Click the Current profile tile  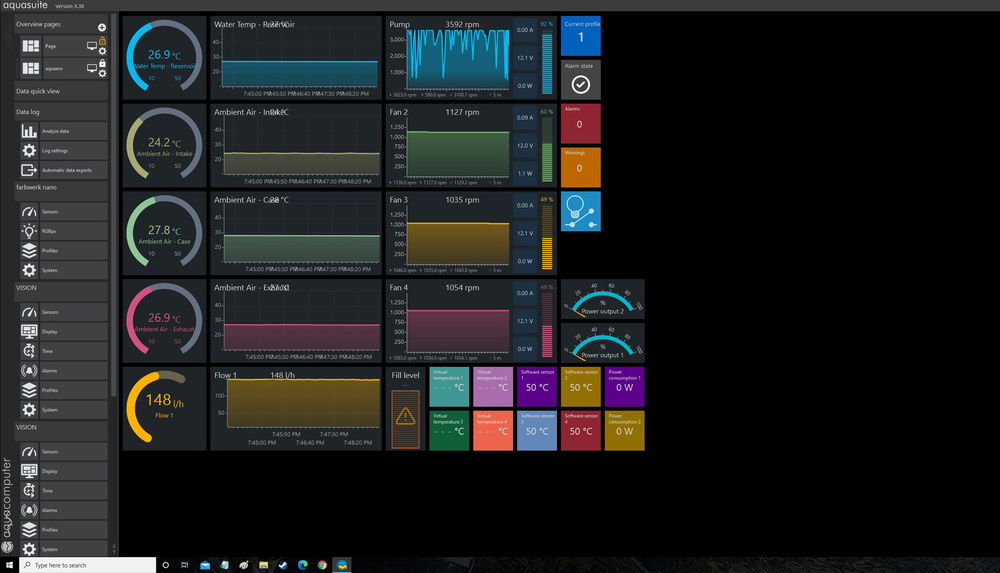(580, 36)
